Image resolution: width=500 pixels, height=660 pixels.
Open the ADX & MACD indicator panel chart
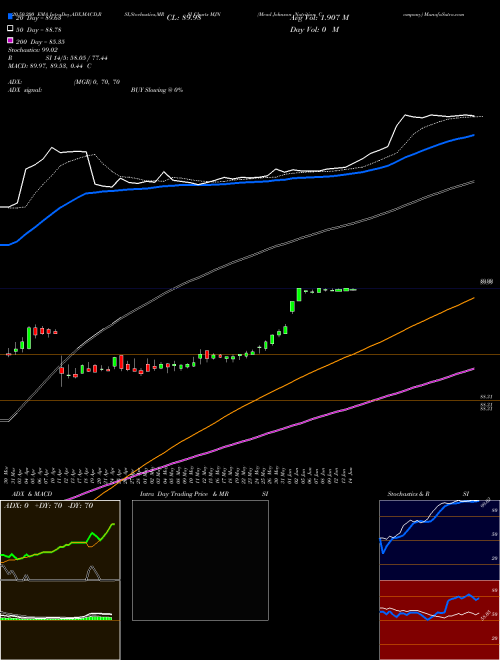pos(60,579)
